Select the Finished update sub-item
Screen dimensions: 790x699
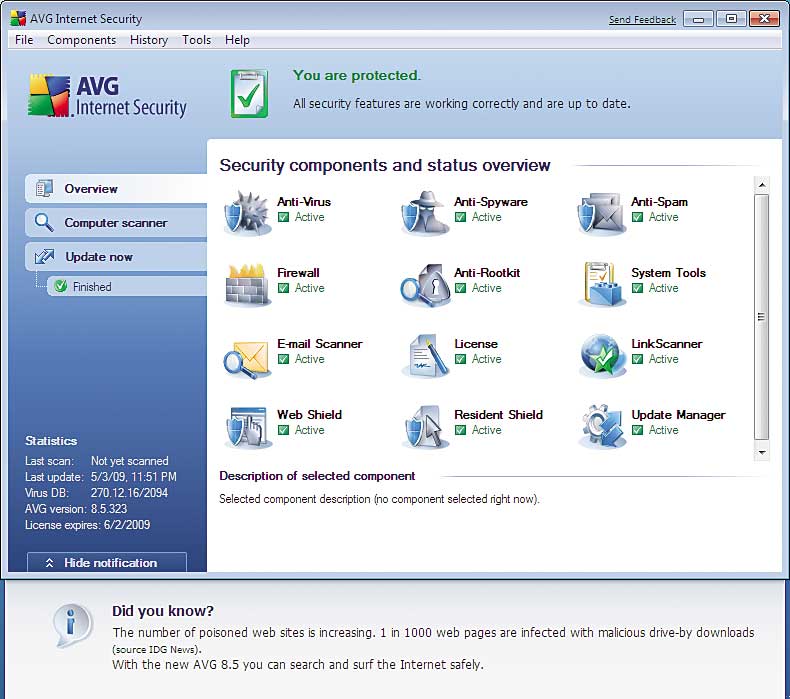[x=127, y=286]
